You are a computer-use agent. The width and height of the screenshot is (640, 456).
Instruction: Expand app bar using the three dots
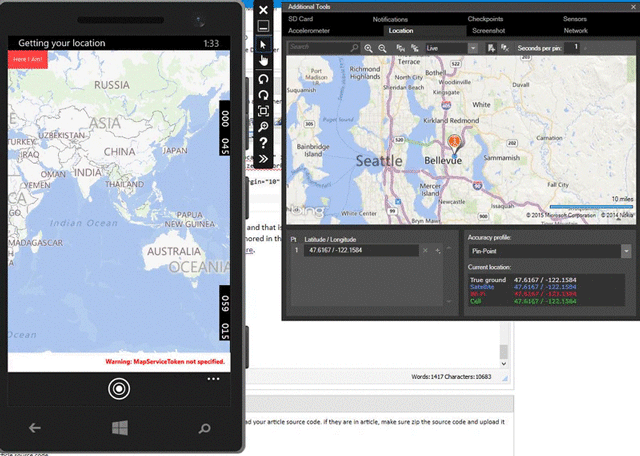[x=213, y=379]
